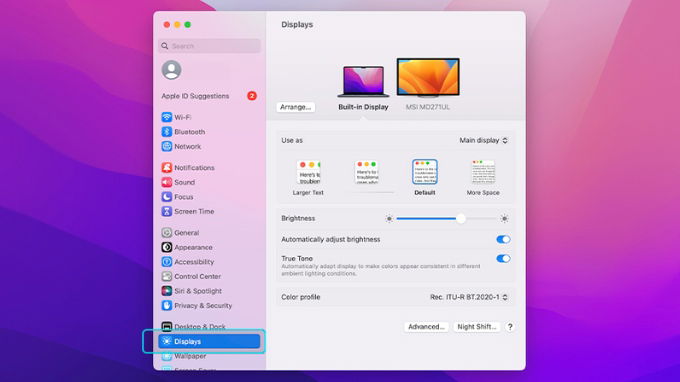
Task: Select the Displays item in sidebar
Action: pos(209,341)
